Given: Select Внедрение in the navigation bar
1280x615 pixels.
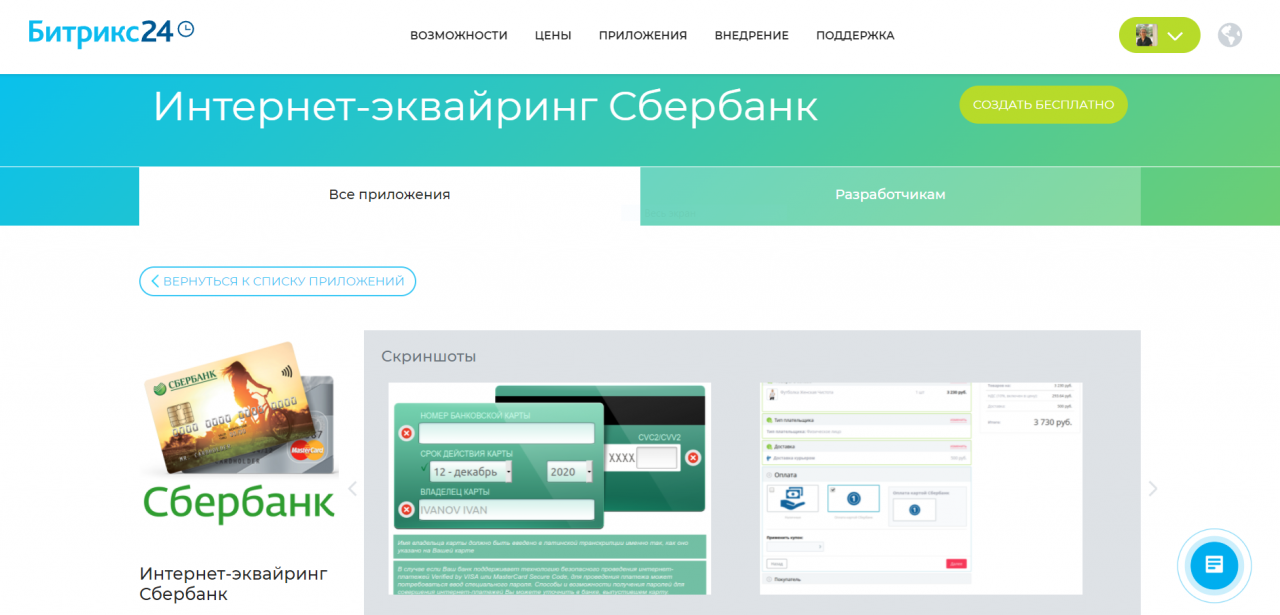Looking at the screenshot, I should click(x=751, y=35).
